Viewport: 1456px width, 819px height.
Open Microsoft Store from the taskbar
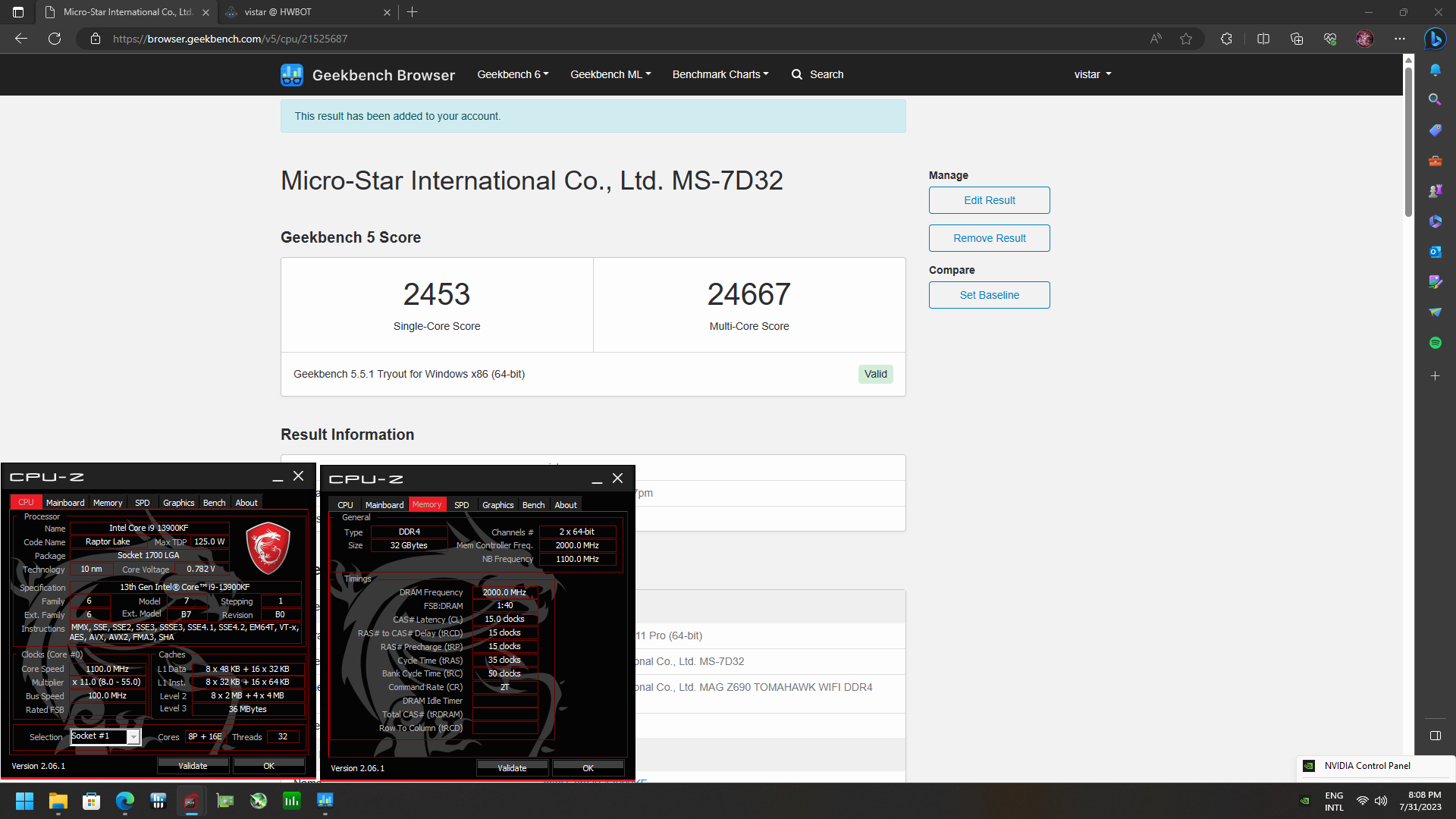coord(92,801)
